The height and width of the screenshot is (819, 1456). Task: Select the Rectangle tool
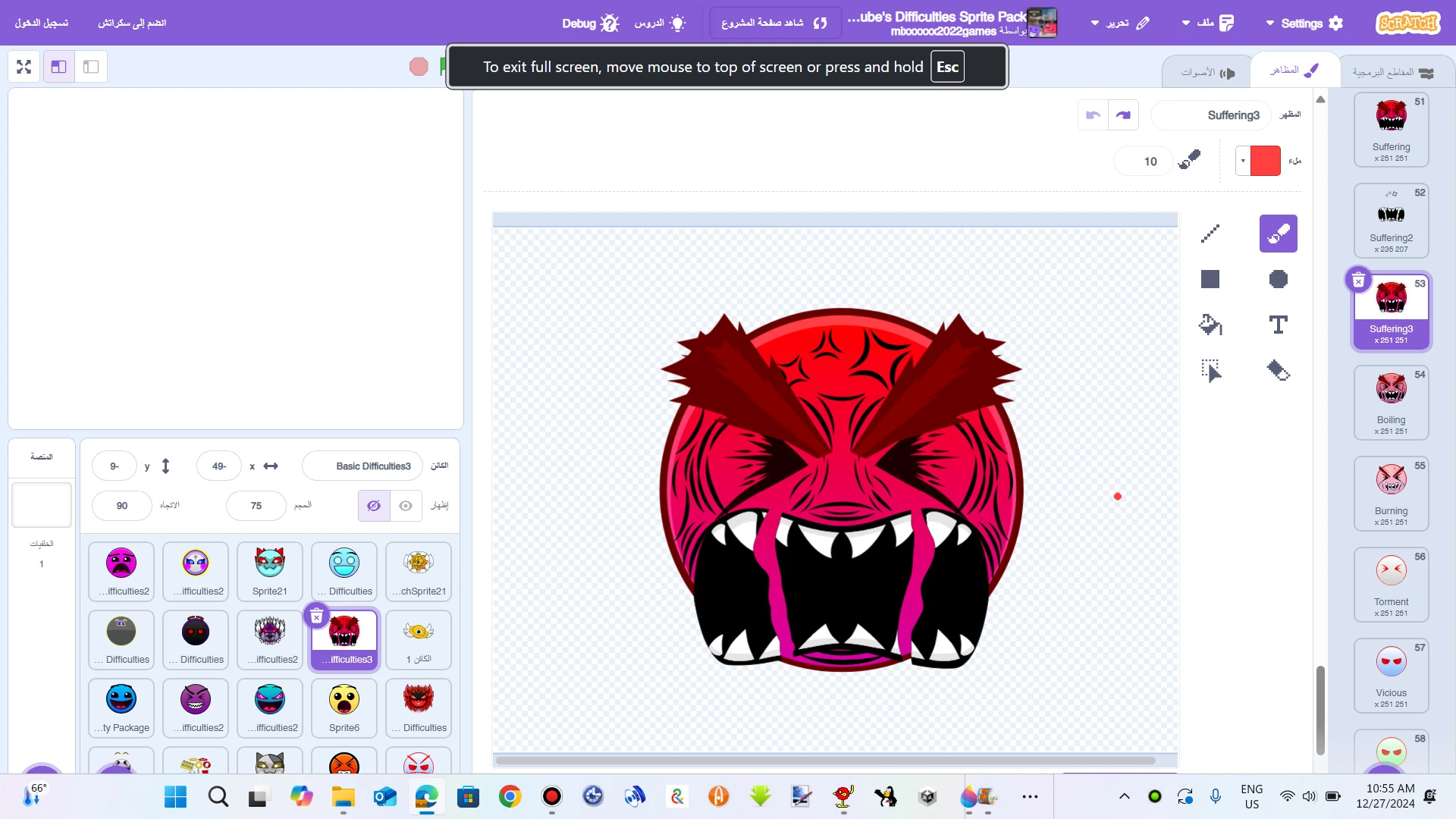(1210, 279)
